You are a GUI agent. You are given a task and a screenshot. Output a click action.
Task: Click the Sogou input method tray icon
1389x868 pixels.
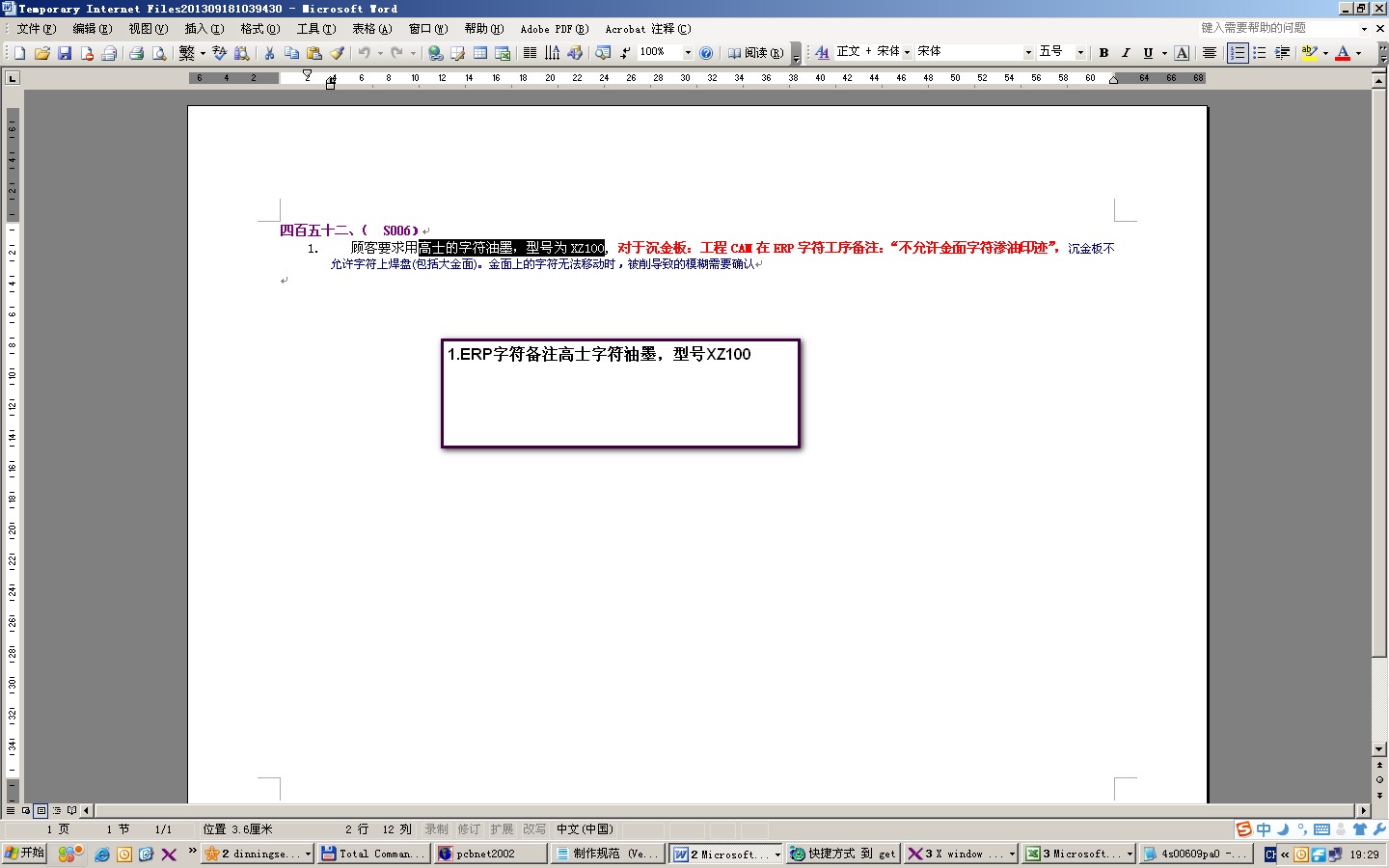pyautogui.click(x=1244, y=829)
